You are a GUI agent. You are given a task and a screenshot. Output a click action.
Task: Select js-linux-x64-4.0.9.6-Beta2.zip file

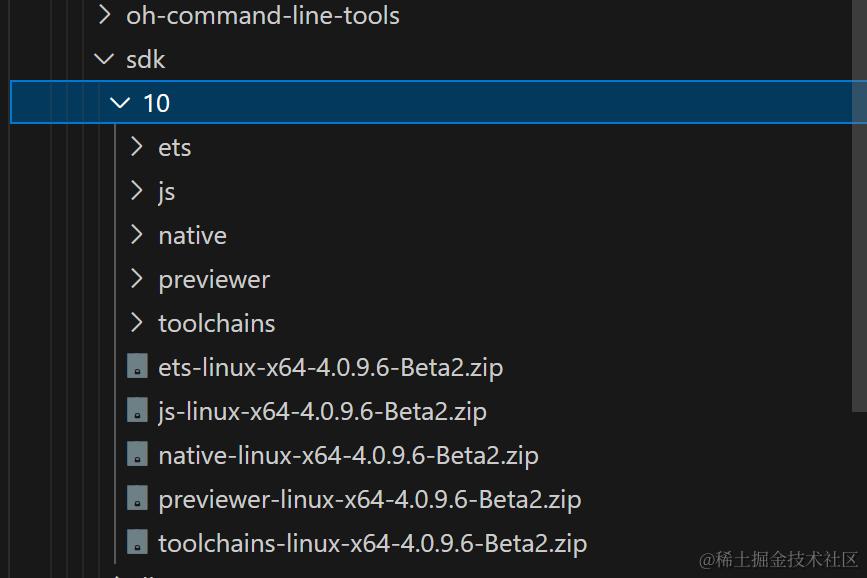click(322, 411)
